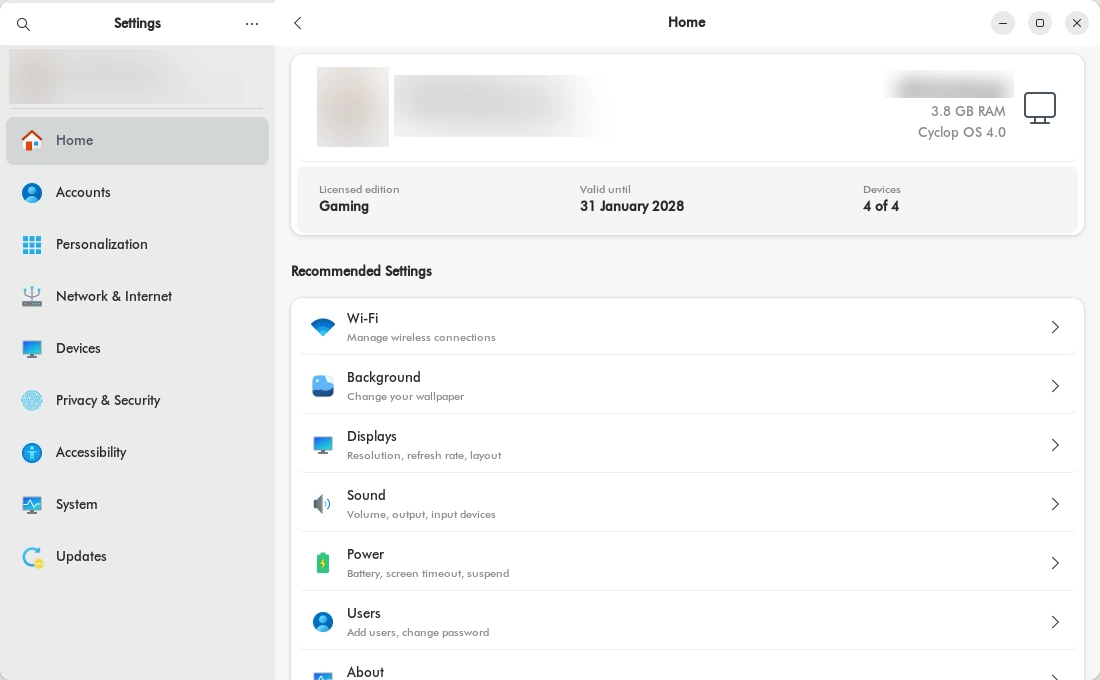1100x680 pixels.
Task: Click the Sound speaker icon
Action: (322, 504)
